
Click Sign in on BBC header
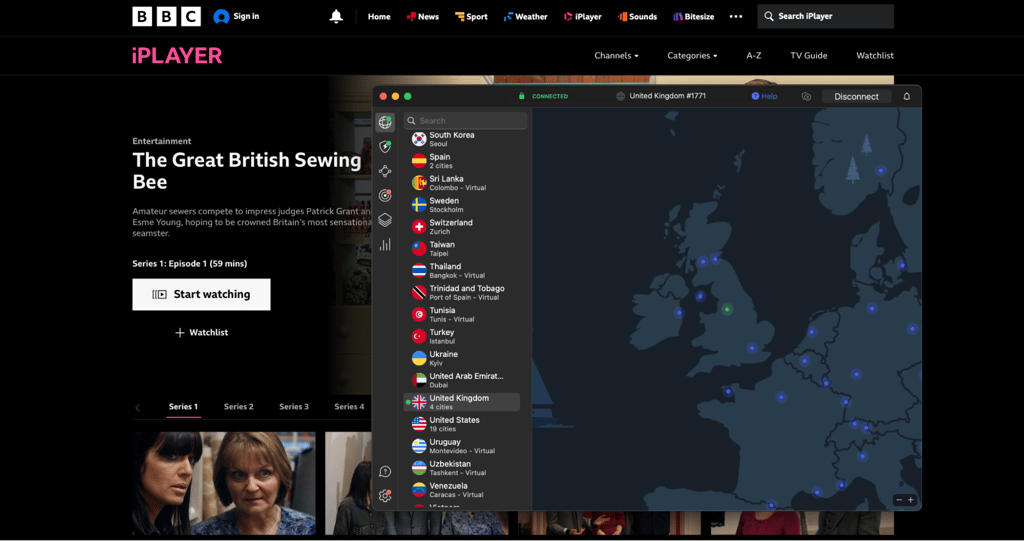pyautogui.click(x=236, y=16)
